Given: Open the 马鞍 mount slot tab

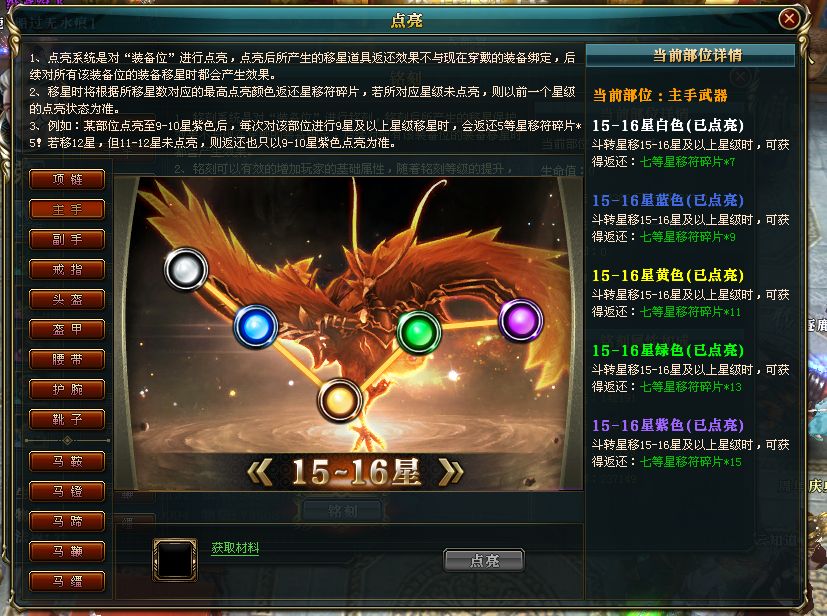Looking at the screenshot, I should click(67, 461).
